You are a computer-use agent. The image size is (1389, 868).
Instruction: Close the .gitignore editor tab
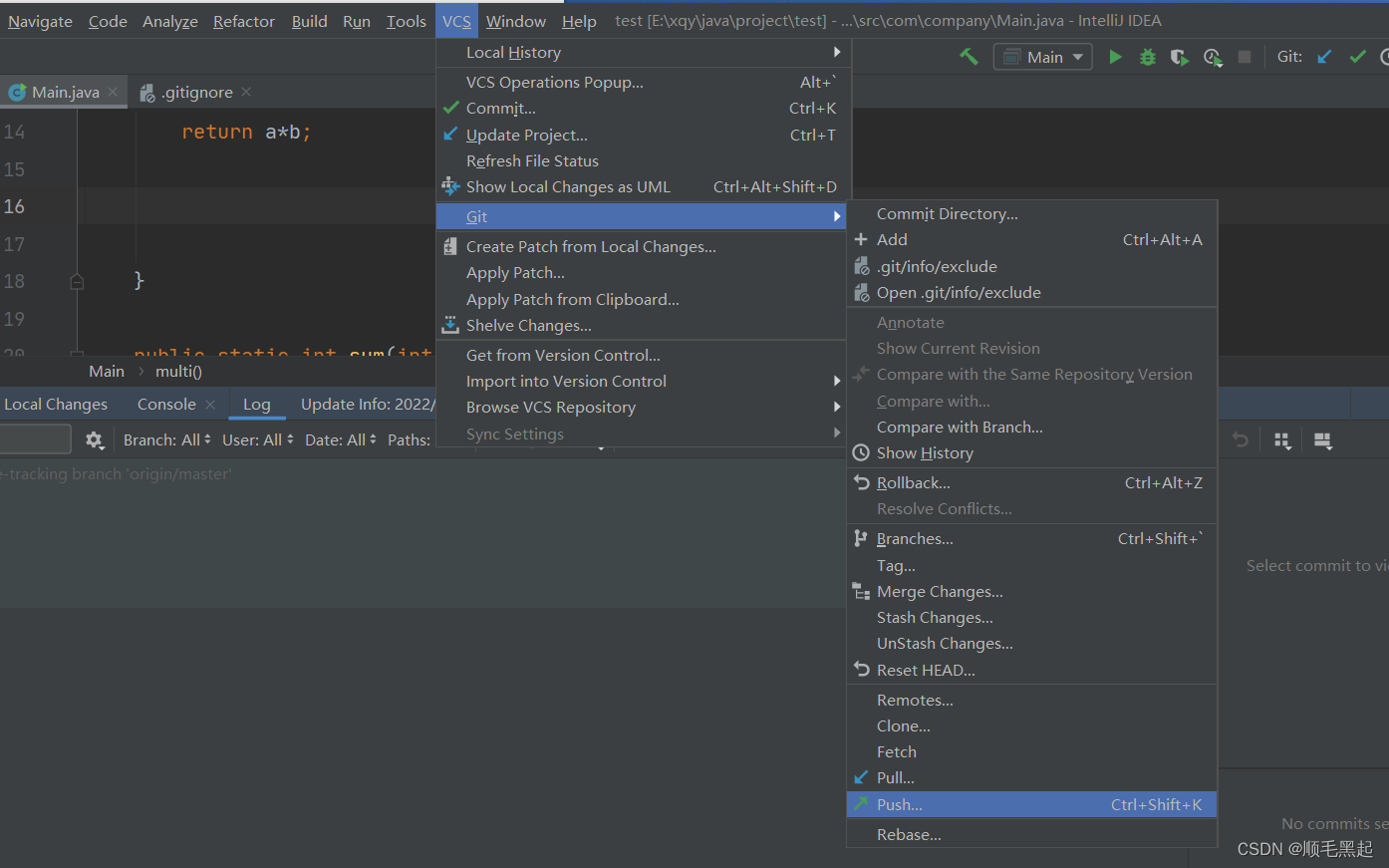click(246, 92)
